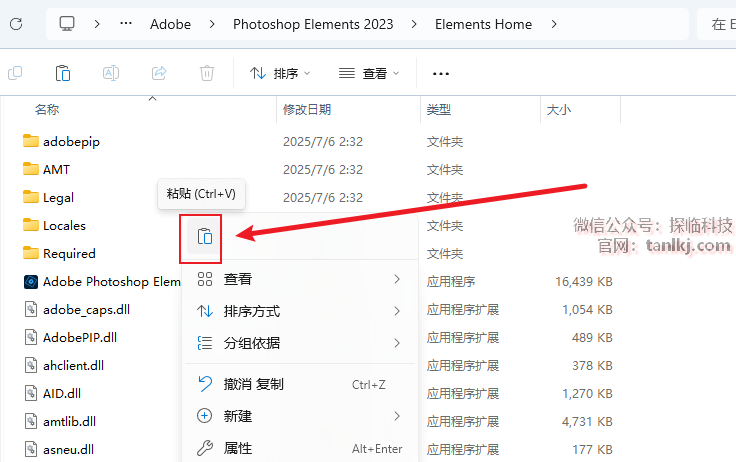Click the paste icon in context menu

pyautogui.click(x=205, y=236)
